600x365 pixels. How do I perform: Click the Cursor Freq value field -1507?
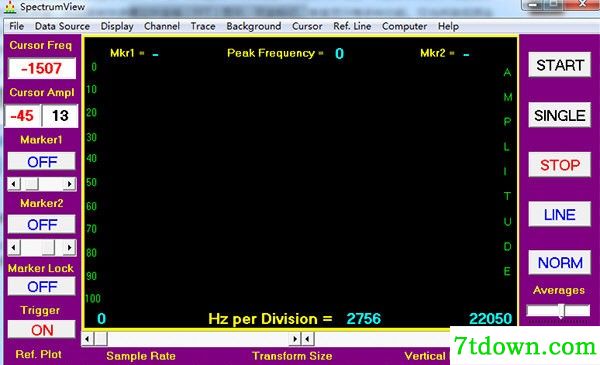42,68
